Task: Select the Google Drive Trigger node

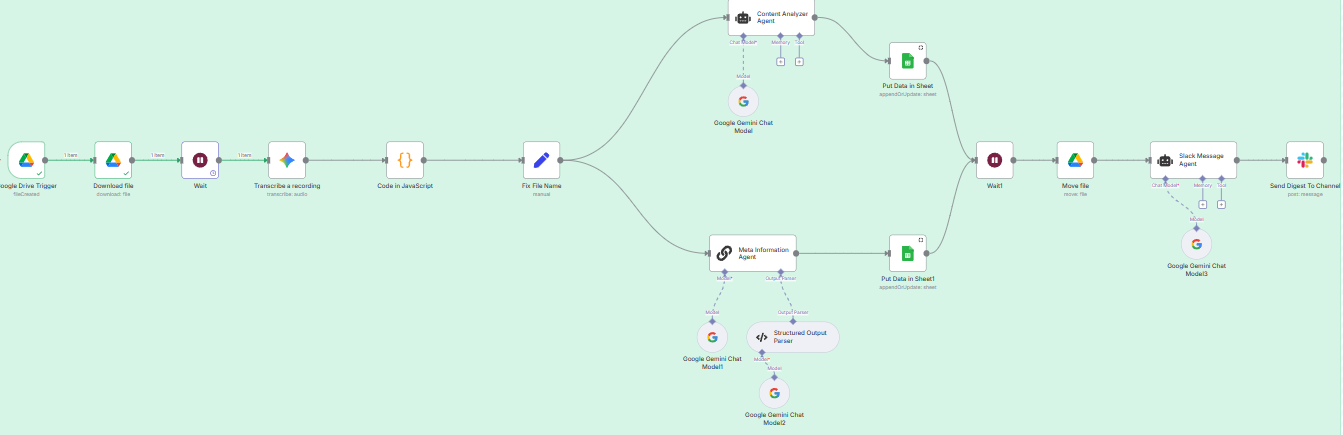Action: coord(26,160)
